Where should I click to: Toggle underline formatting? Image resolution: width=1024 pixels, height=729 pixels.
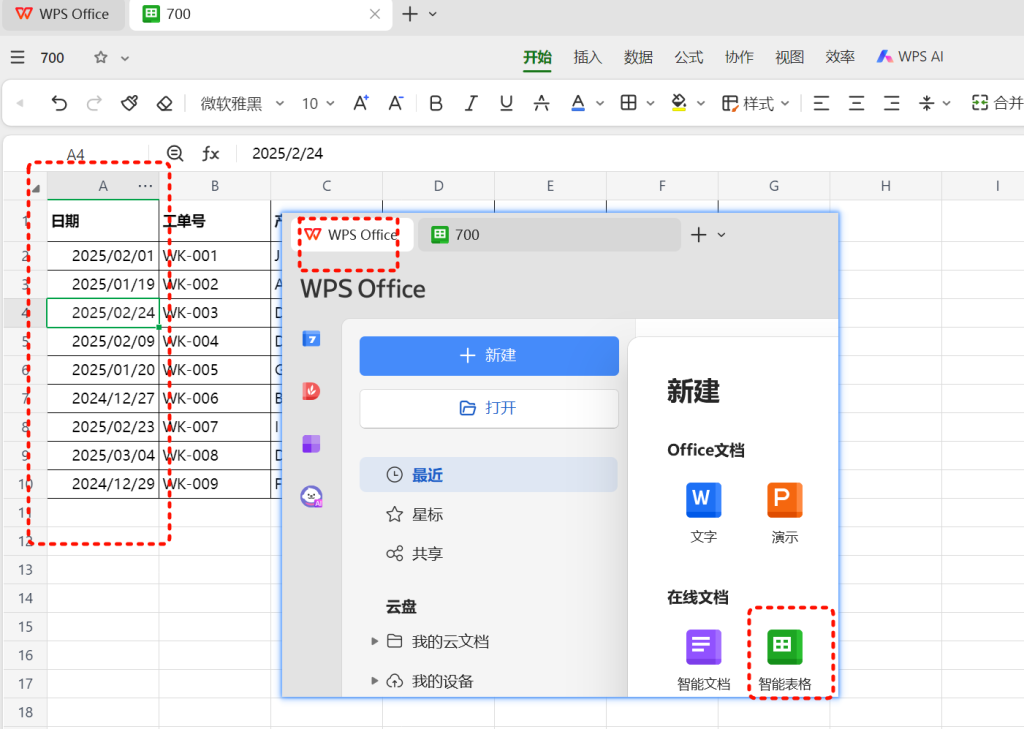click(x=506, y=103)
